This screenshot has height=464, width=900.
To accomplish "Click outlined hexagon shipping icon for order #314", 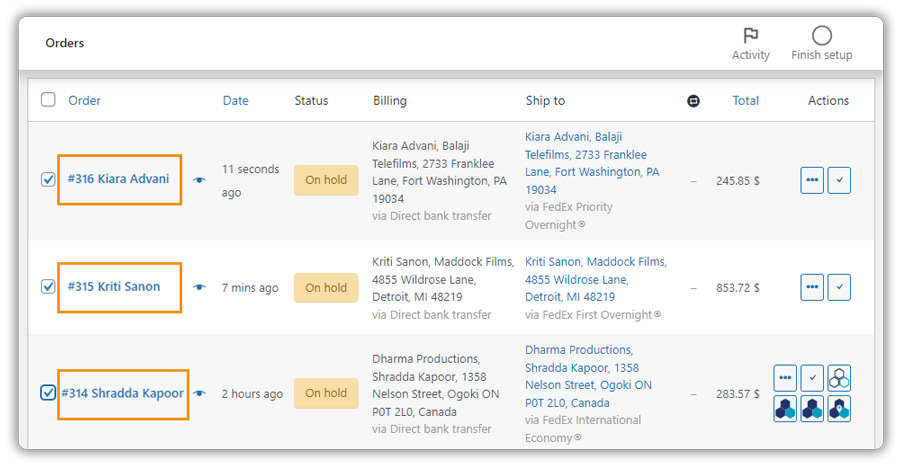I will tap(840, 378).
